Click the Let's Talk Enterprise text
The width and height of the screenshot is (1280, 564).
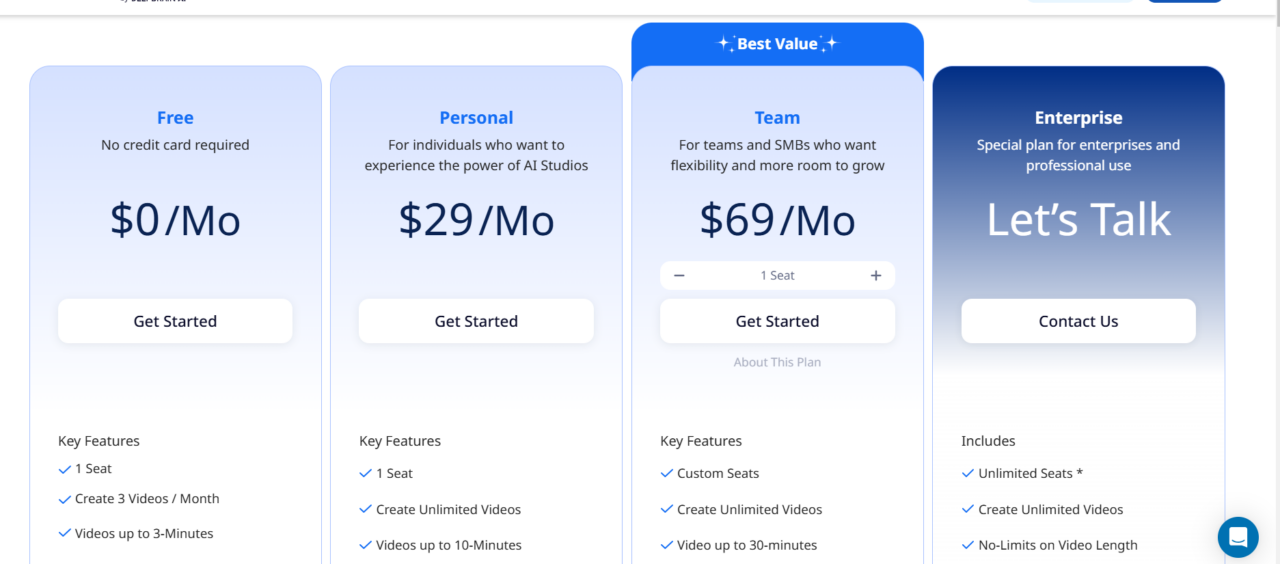(x=1078, y=220)
